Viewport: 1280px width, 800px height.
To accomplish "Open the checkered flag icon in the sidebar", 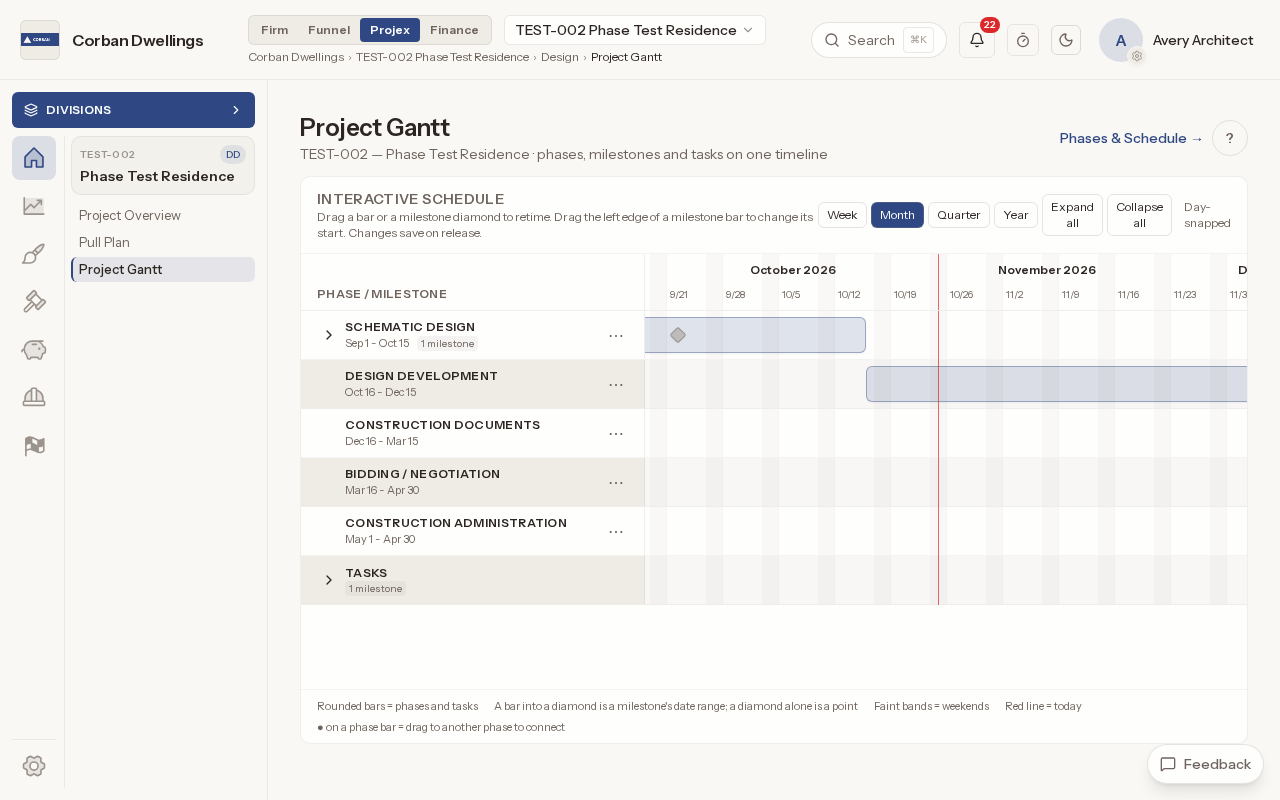I will coord(34,446).
